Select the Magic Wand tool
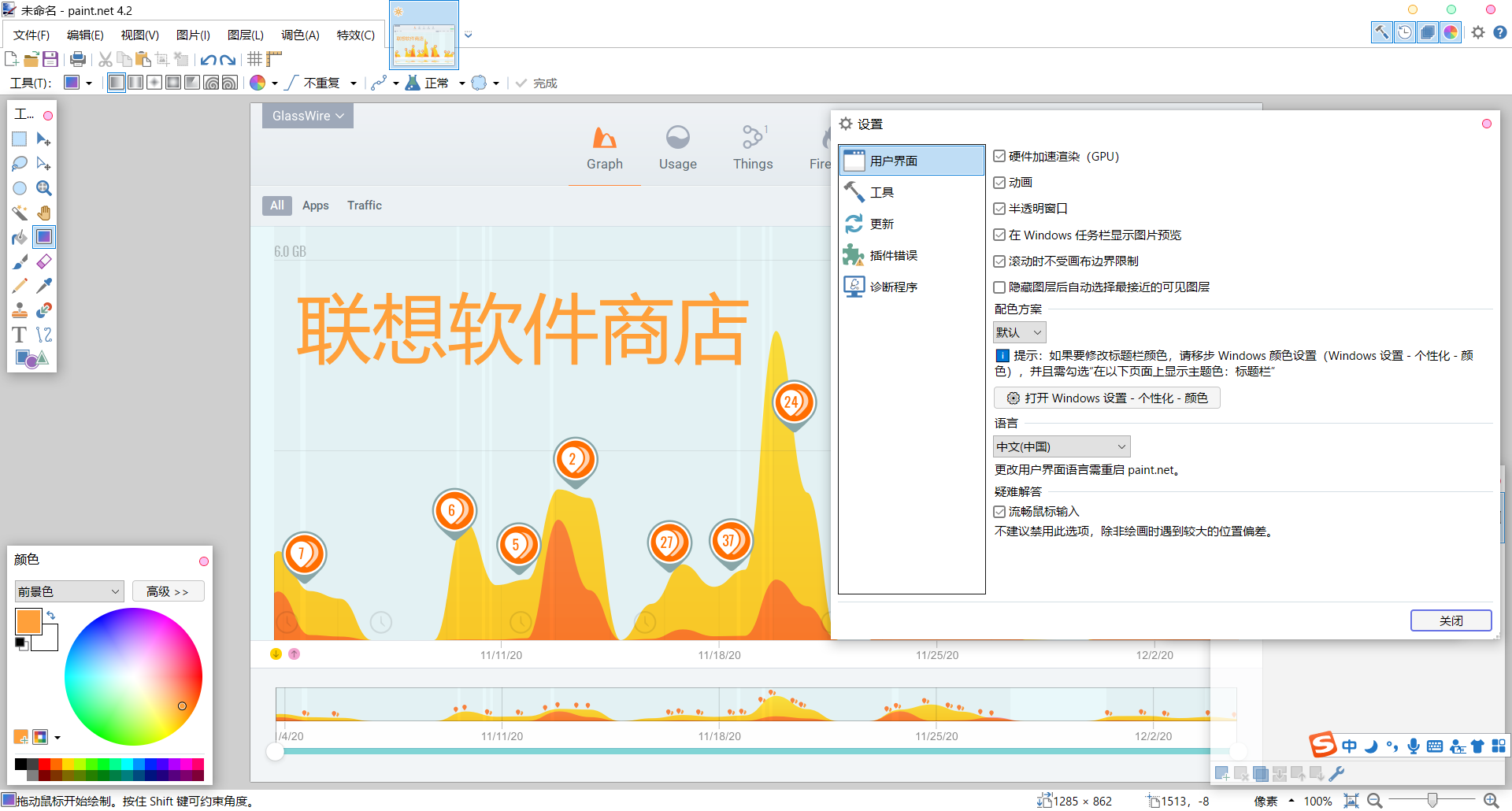Image resolution: width=1512 pixels, height=811 pixels. (x=20, y=213)
